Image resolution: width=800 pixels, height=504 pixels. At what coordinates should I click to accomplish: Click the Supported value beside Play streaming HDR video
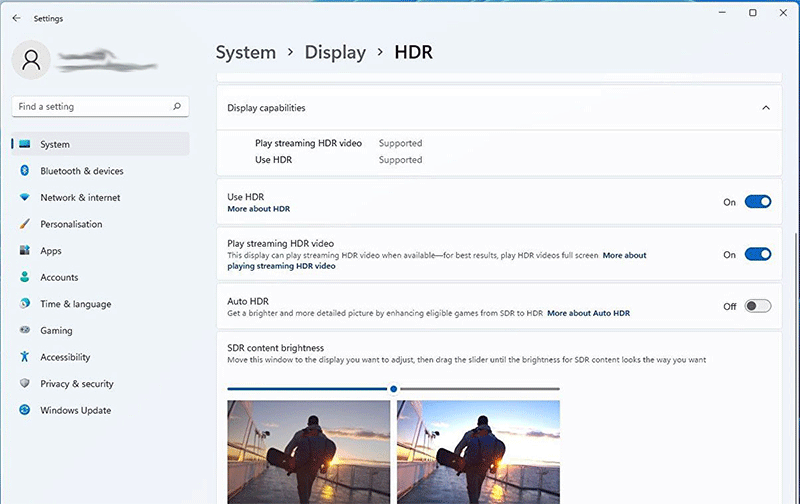(401, 143)
